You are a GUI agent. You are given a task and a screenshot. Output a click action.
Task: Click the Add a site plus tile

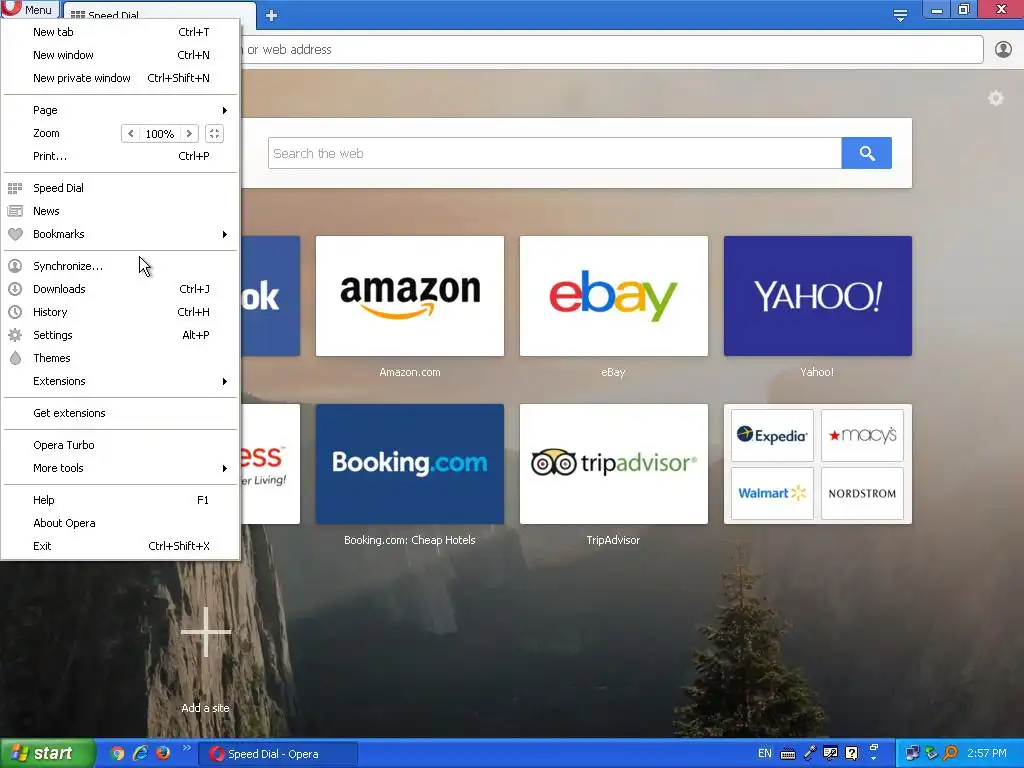coord(206,632)
